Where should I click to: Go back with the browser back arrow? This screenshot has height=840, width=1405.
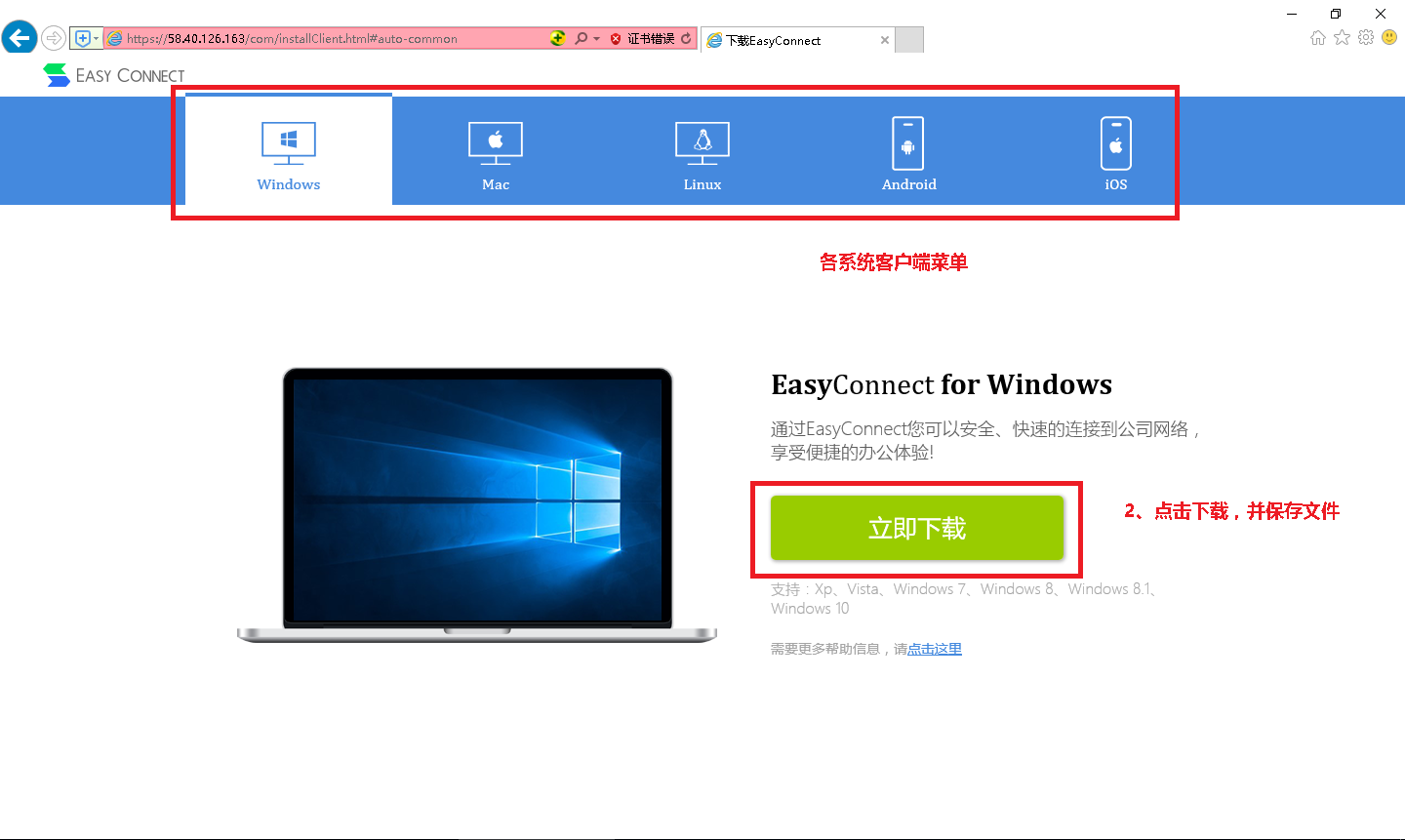(x=19, y=38)
